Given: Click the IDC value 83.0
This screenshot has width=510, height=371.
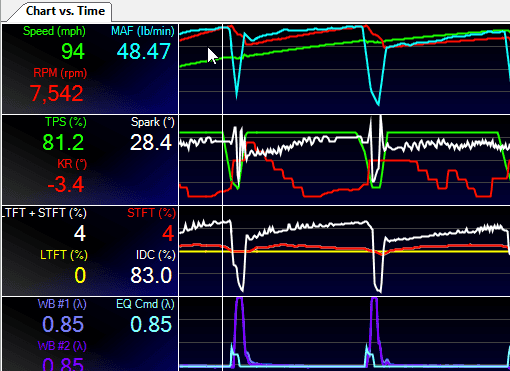Looking at the screenshot, I should (x=151, y=275).
